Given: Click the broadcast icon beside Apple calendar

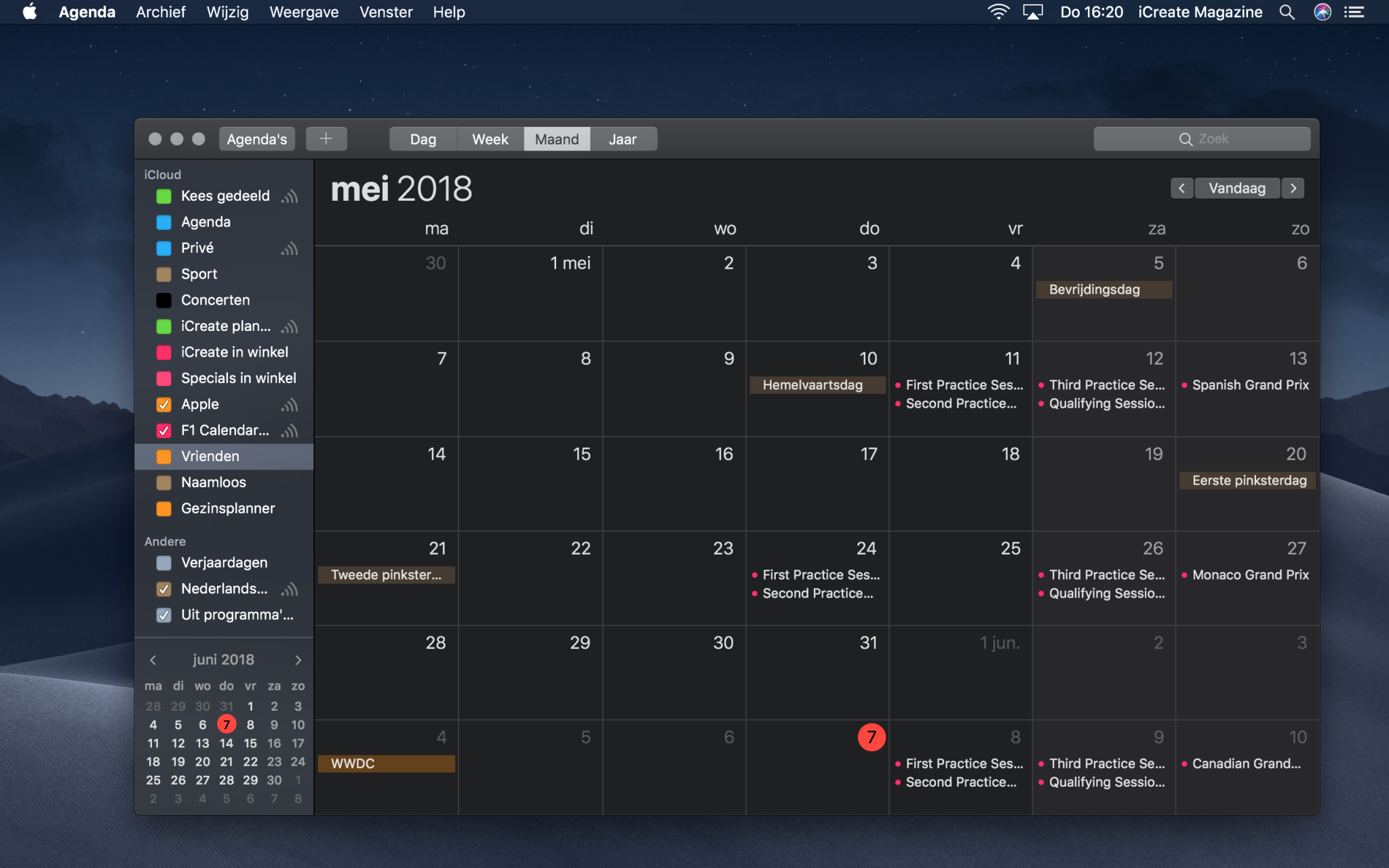Looking at the screenshot, I should pyautogui.click(x=290, y=405).
